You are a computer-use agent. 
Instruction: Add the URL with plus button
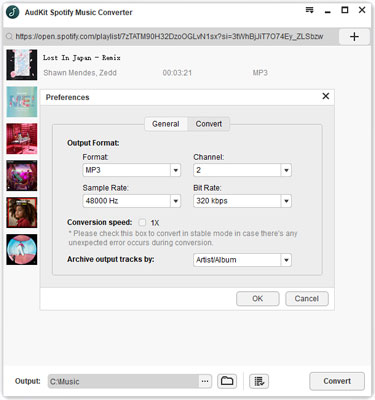point(354,36)
